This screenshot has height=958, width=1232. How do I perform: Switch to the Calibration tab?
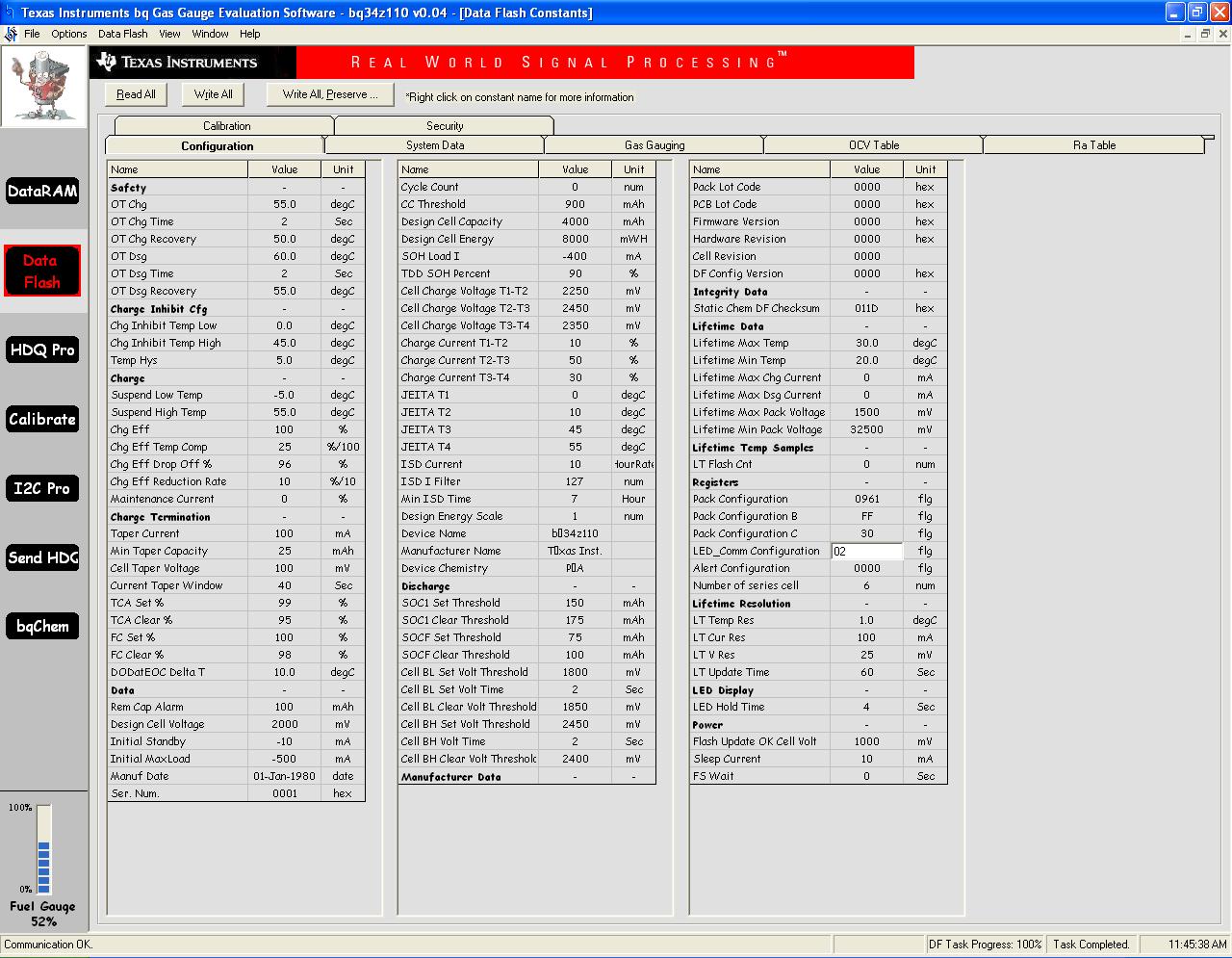coord(226,126)
